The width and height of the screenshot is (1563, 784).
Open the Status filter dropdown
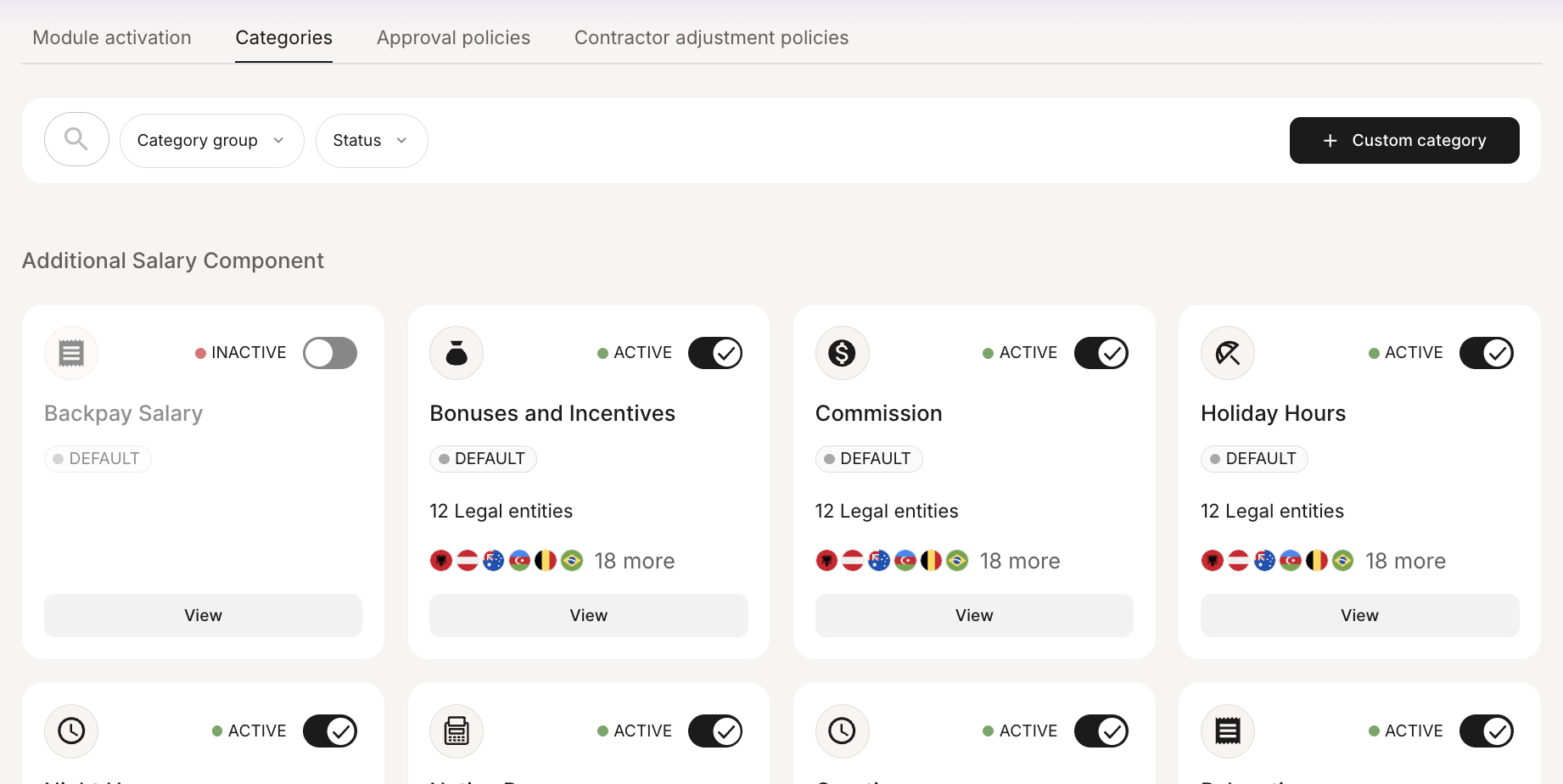click(x=372, y=140)
